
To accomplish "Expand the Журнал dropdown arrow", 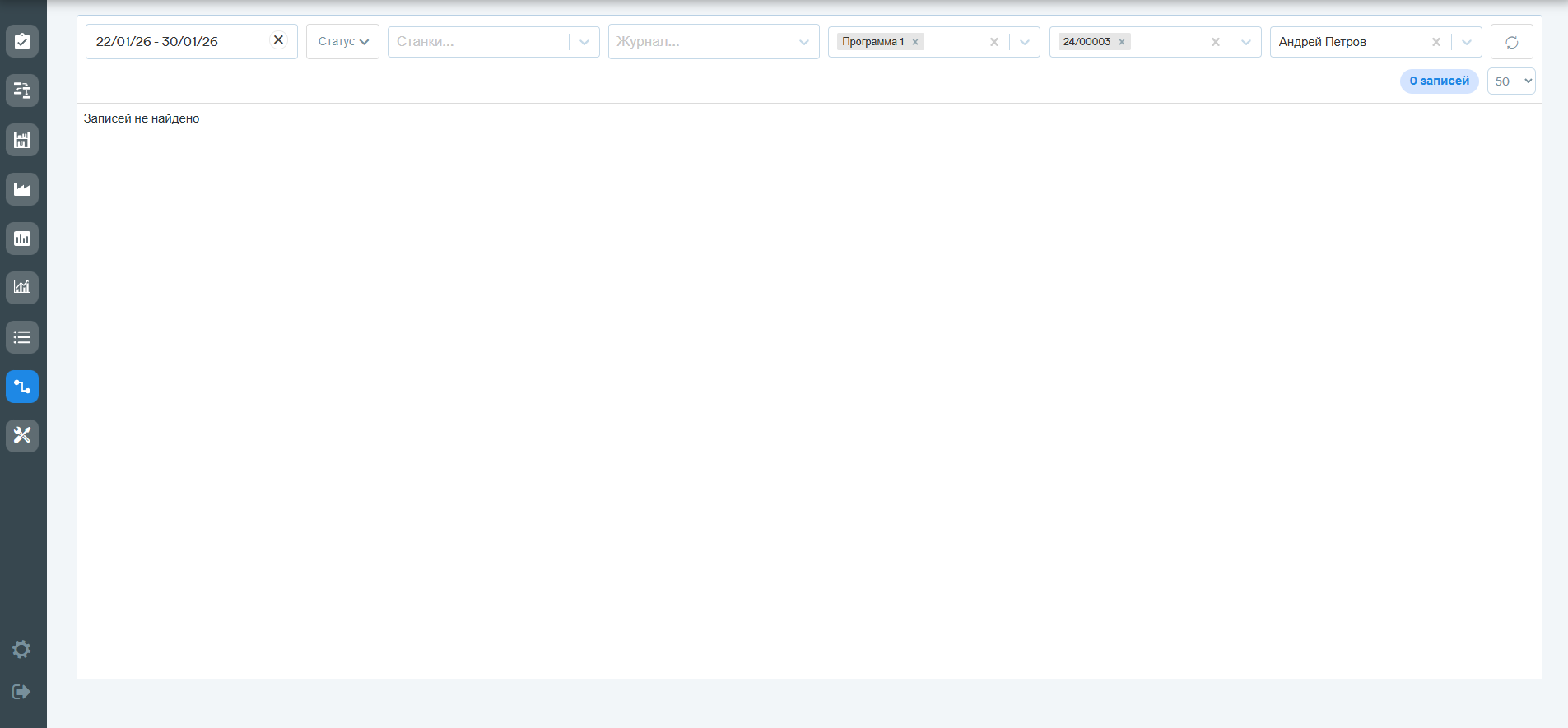I will click(804, 42).
